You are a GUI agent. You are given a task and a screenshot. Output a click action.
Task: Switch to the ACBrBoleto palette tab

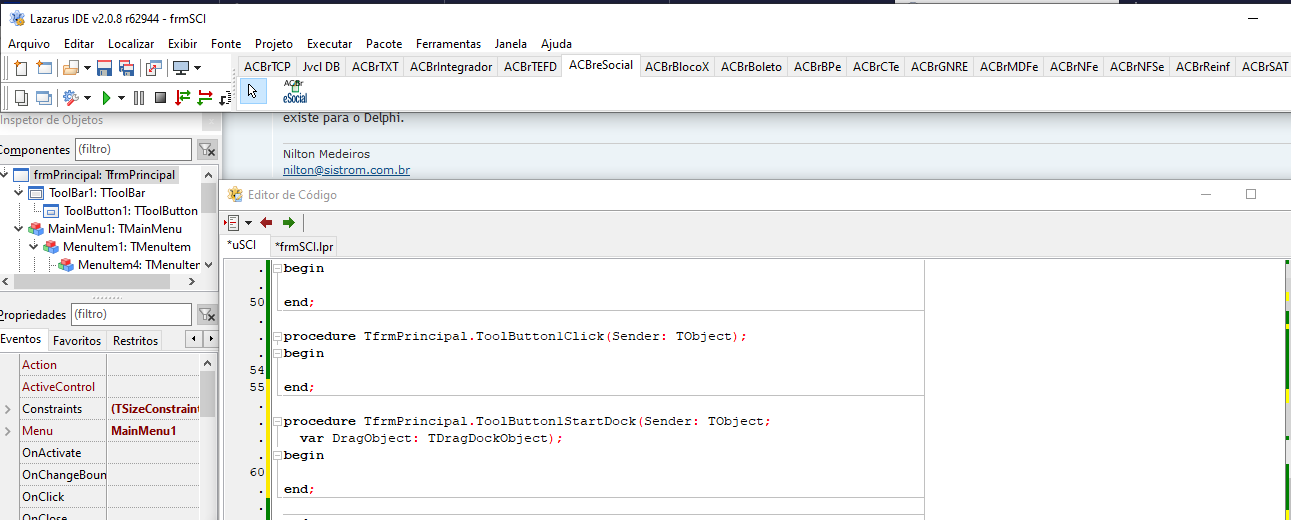(x=750, y=67)
